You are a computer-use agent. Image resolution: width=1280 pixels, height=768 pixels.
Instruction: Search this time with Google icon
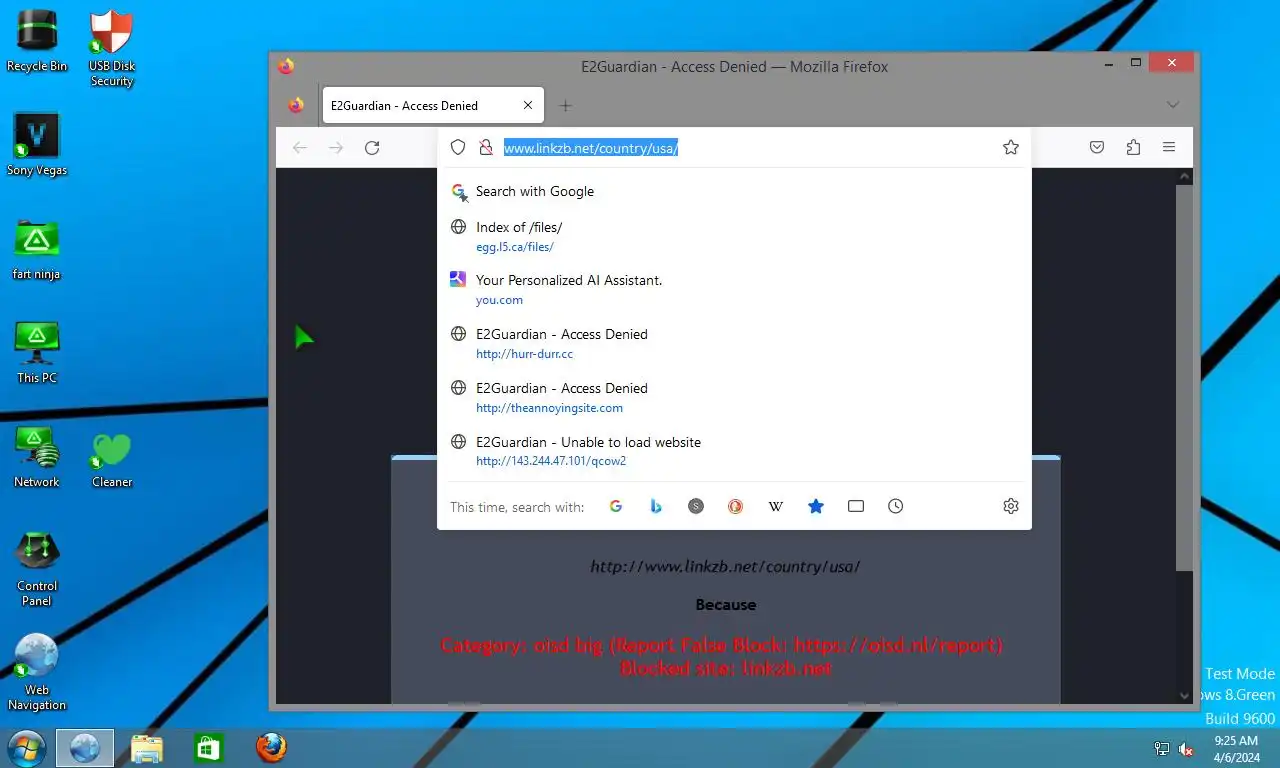616,506
